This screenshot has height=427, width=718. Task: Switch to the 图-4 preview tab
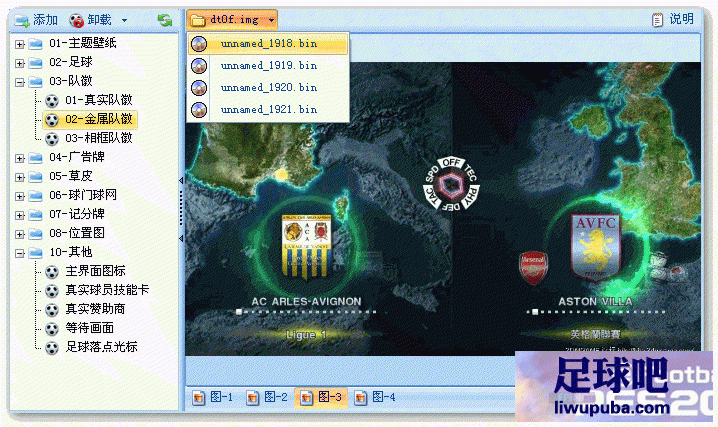coord(375,397)
